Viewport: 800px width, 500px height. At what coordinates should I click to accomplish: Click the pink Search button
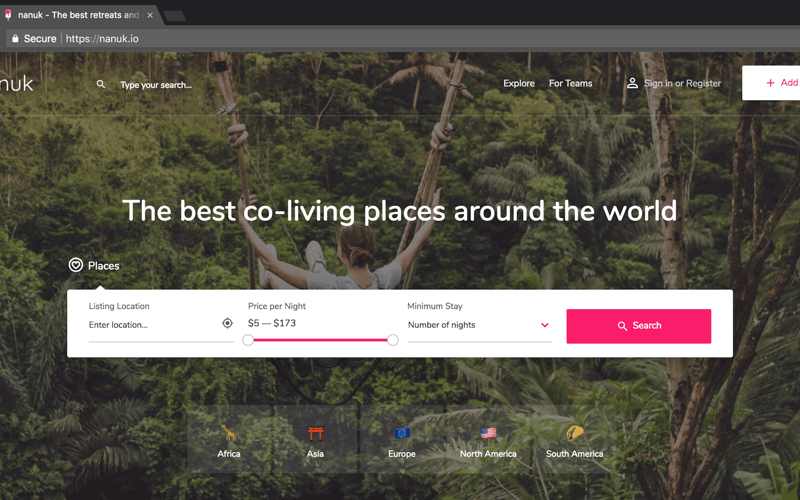[x=638, y=326]
